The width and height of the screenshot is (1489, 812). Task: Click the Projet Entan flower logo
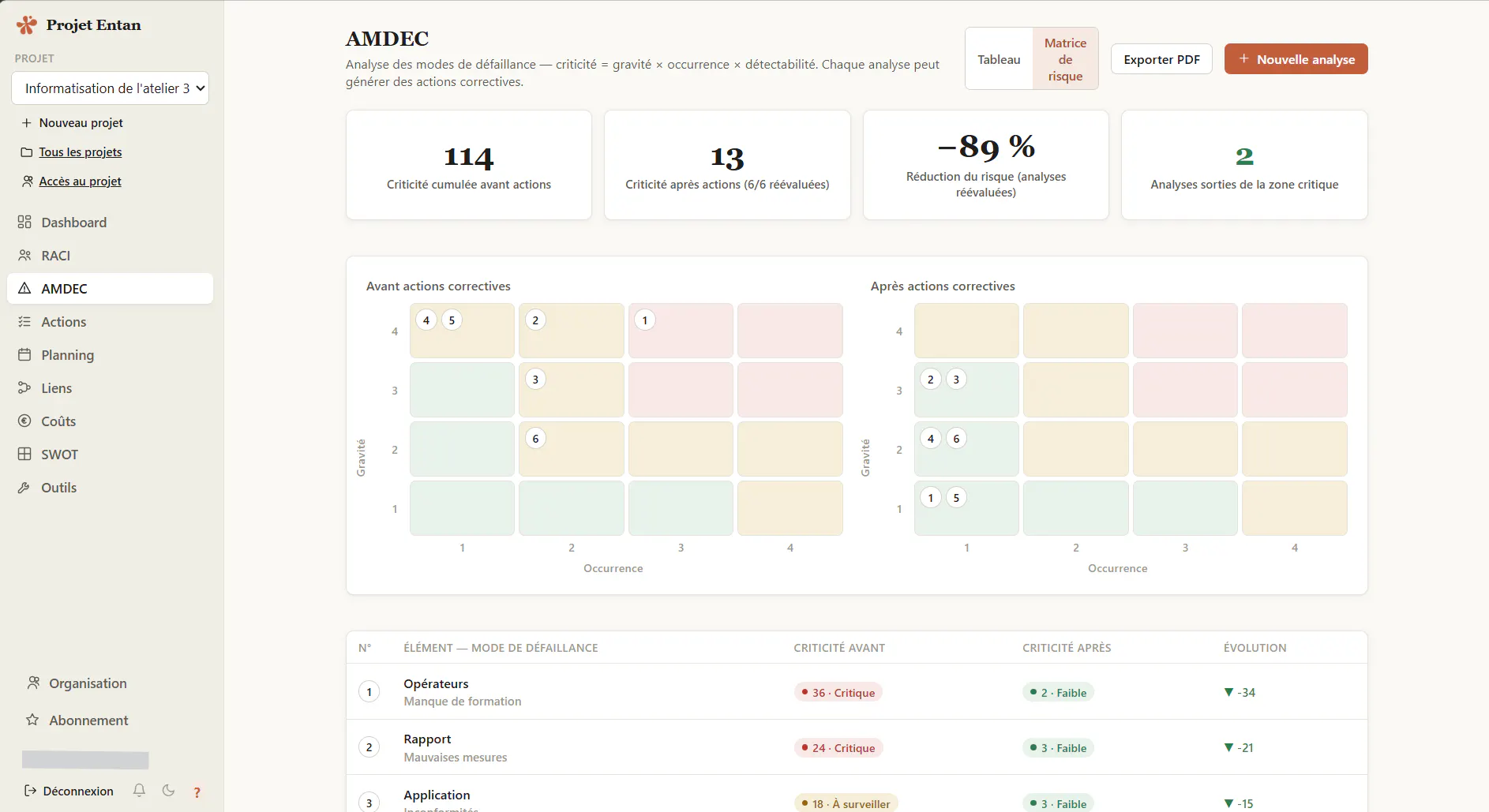point(27,25)
